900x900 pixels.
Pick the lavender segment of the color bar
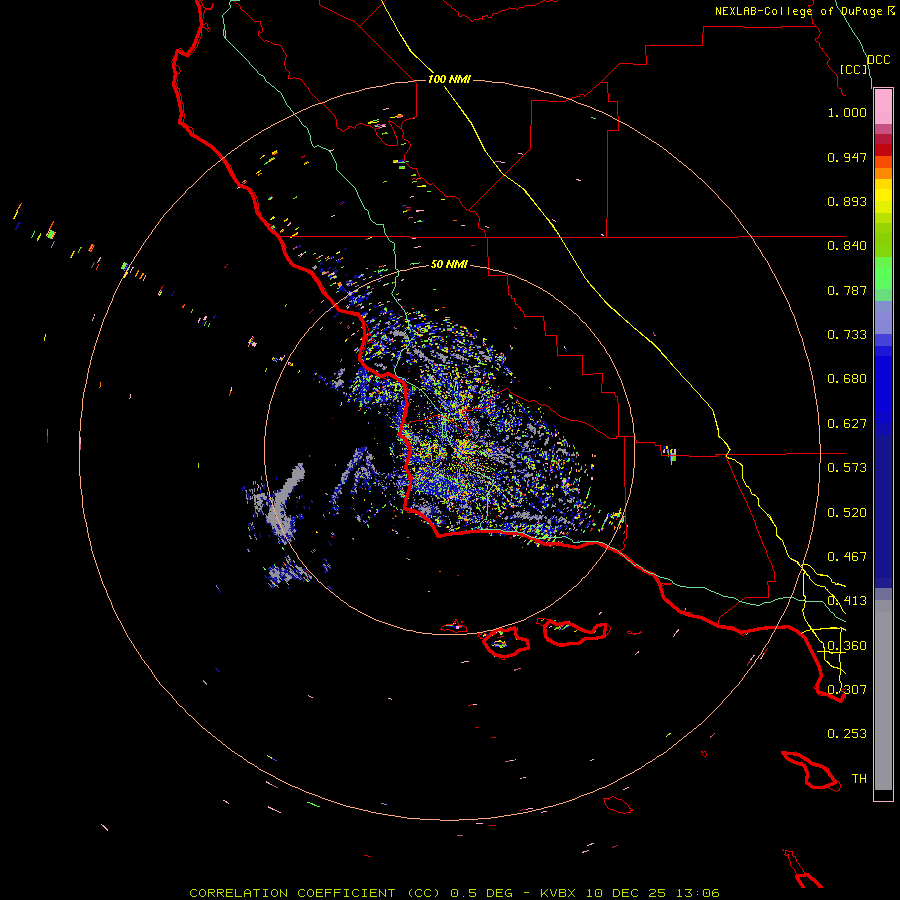click(883, 317)
